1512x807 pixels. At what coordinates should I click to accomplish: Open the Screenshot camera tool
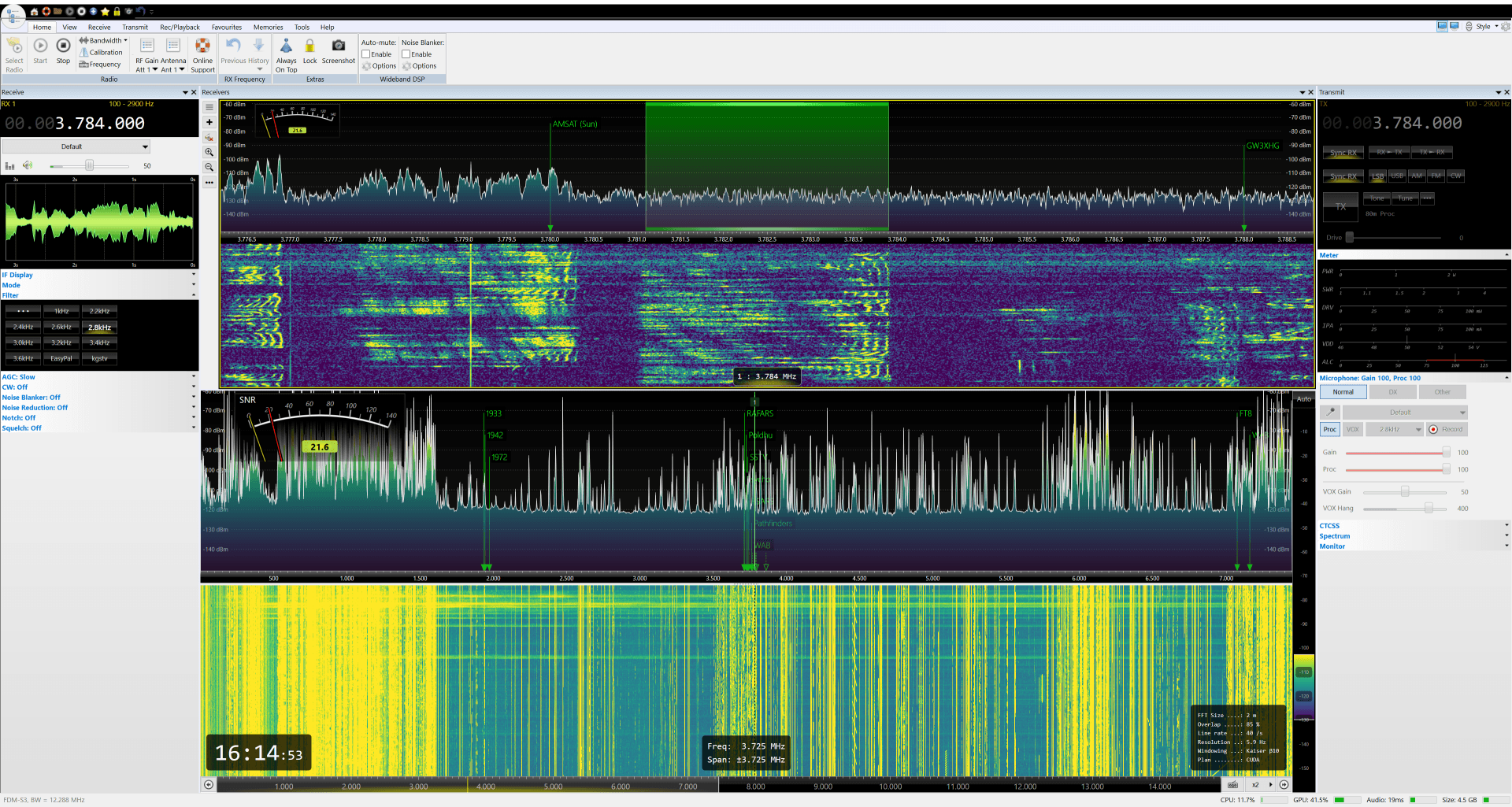click(x=339, y=46)
